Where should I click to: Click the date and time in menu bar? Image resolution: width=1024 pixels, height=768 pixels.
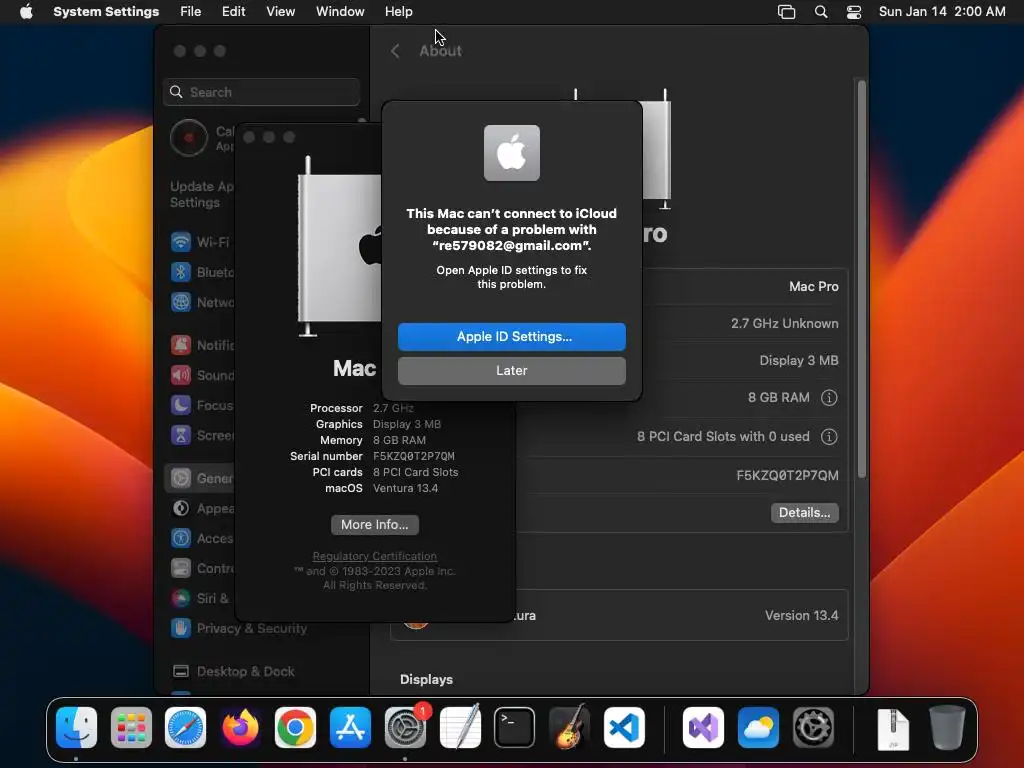pos(942,12)
